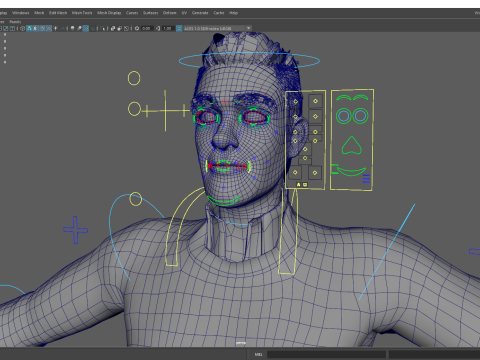
Task: Click the bottom-left diamond button in picker
Action: tap(295, 172)
